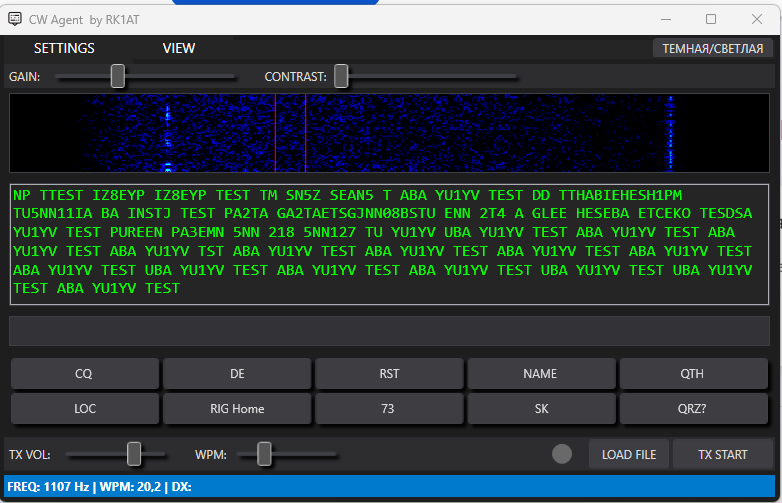The height and width of the screenshot is (503, 782).
Task: Click the GAIN slider handle
Action: 118,76
